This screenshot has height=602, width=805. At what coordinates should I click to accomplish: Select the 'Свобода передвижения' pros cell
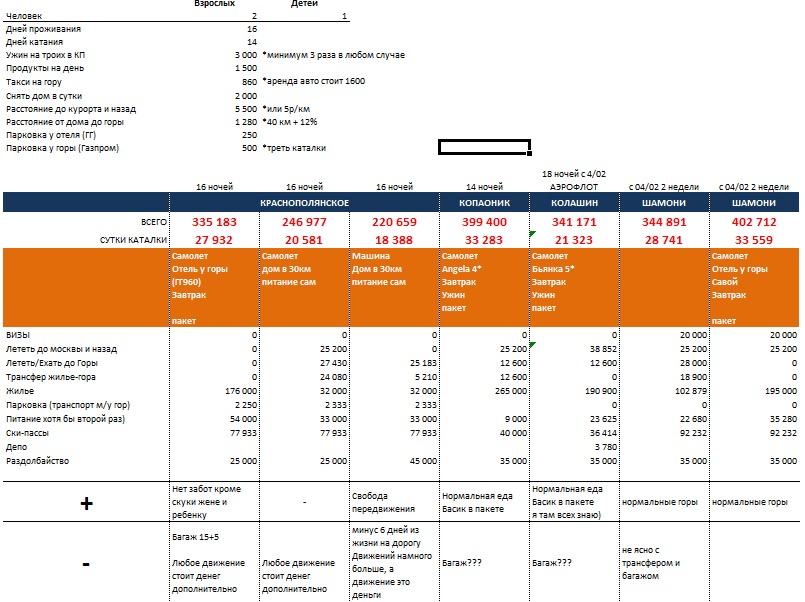click(x=394, y=502)
